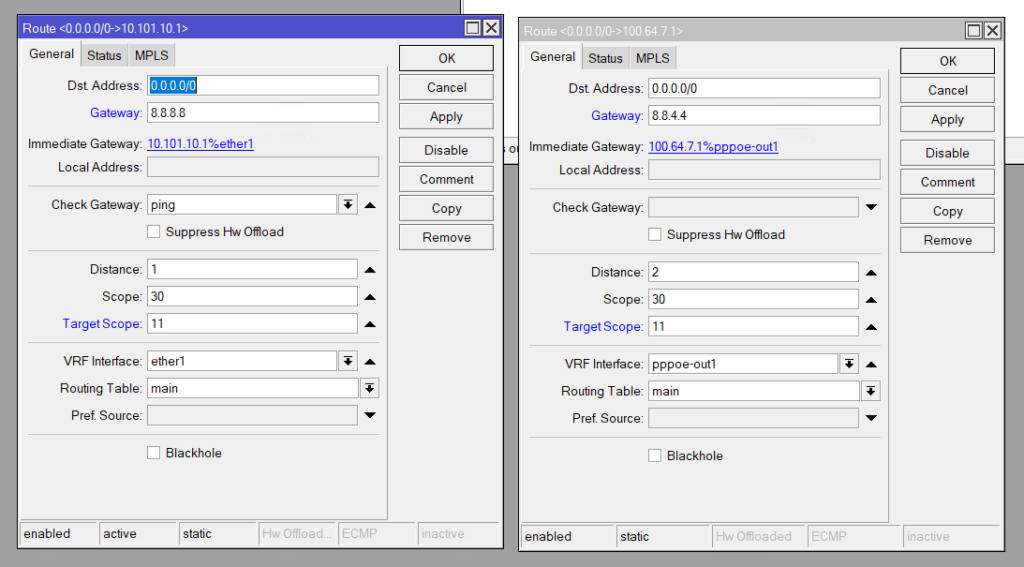Open VRF Interface ether1 dropdown

tap(348, 361)
